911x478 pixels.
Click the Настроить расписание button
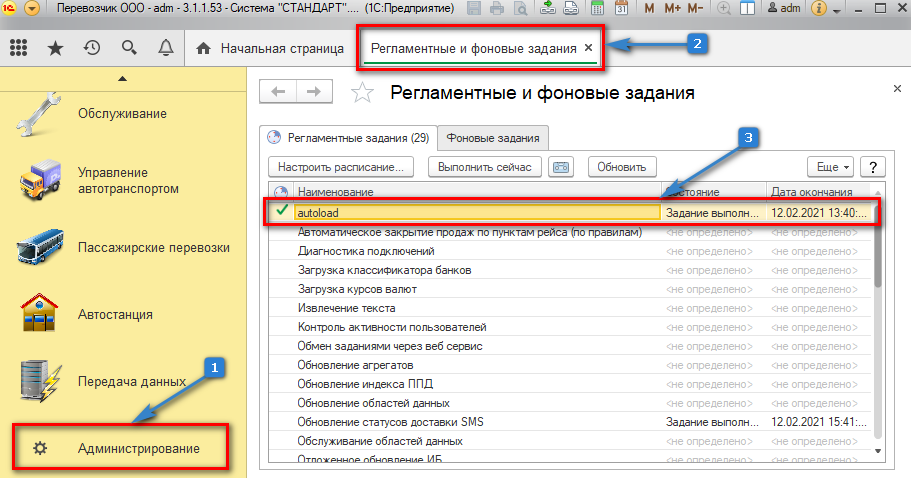click(341, 167)
